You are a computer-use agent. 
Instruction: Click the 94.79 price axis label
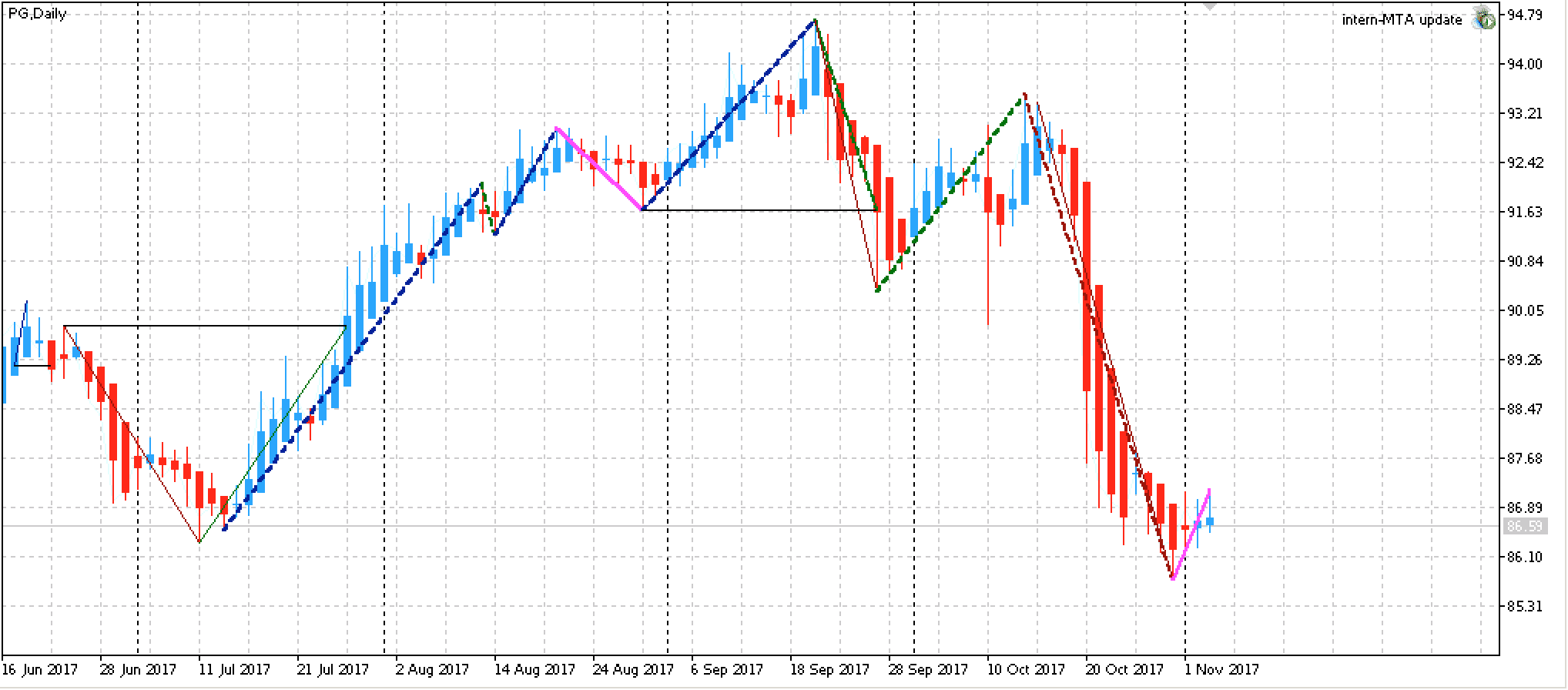1524,15
